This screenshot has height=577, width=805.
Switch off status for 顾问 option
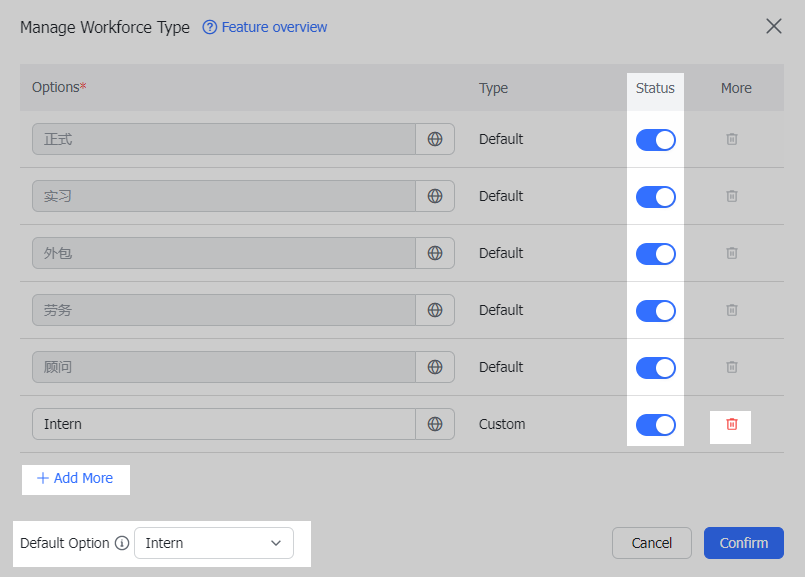point(655,368)
